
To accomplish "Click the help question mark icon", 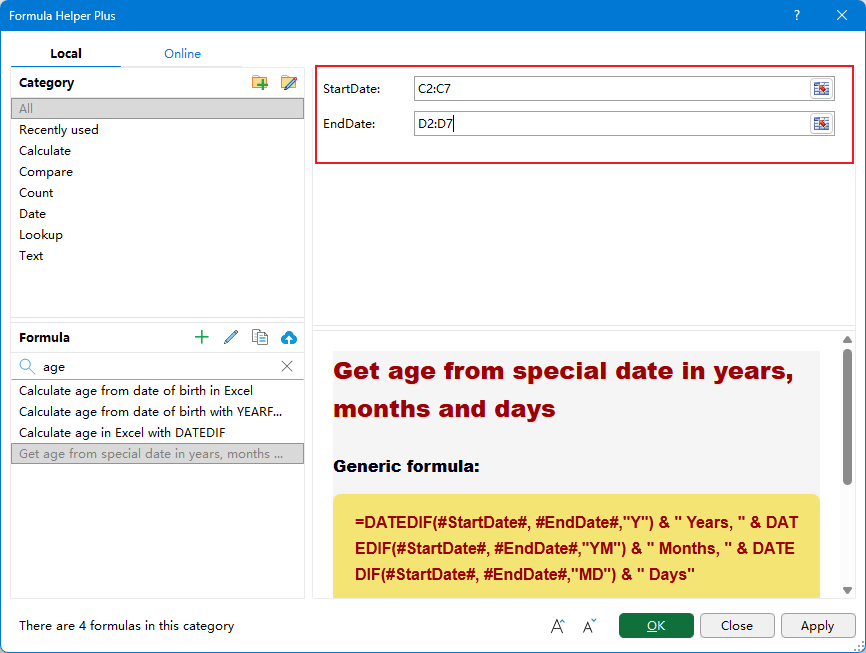I will click(796, 15).
